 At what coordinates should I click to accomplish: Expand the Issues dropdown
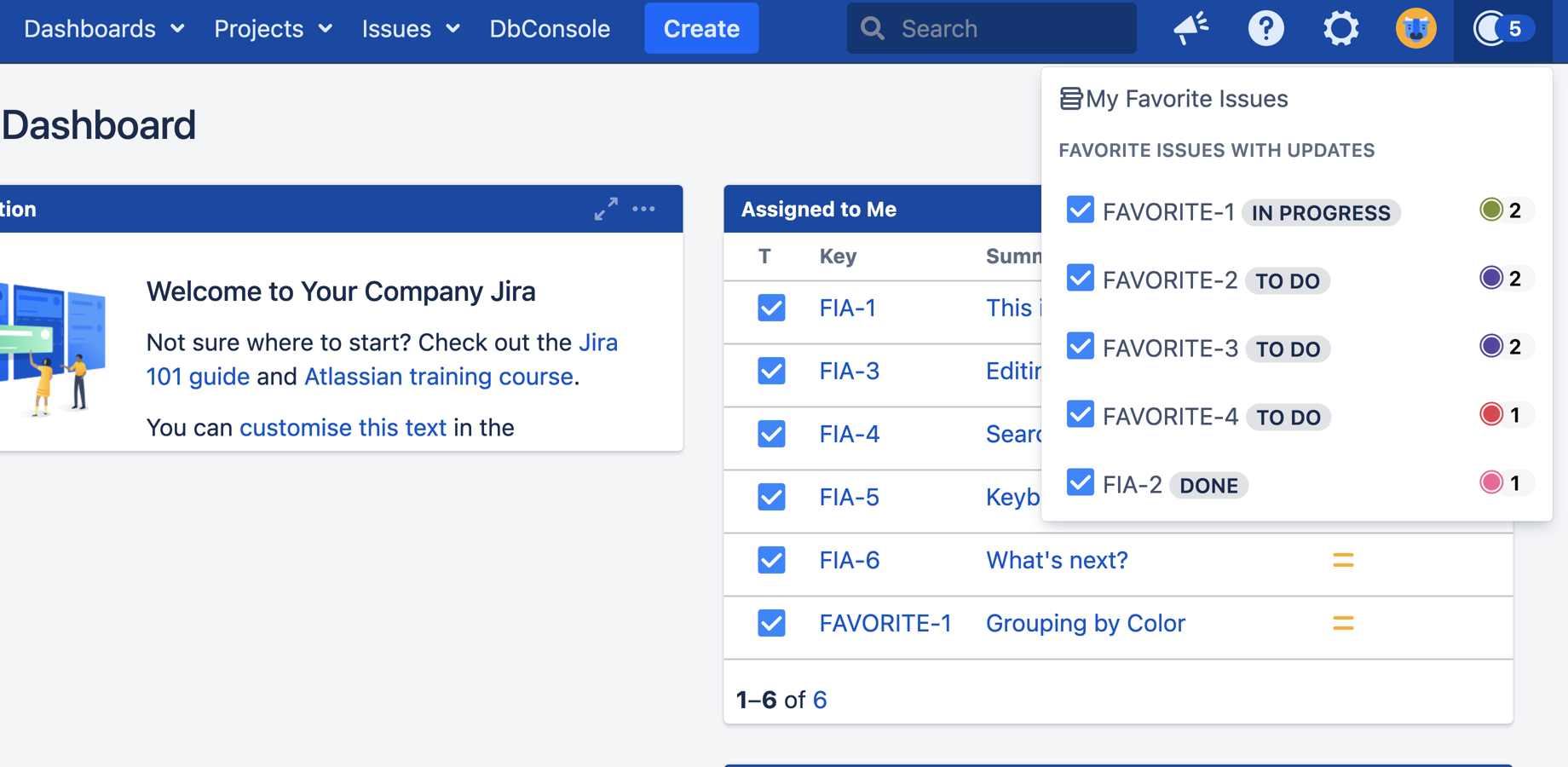click(x=410, y=28)
